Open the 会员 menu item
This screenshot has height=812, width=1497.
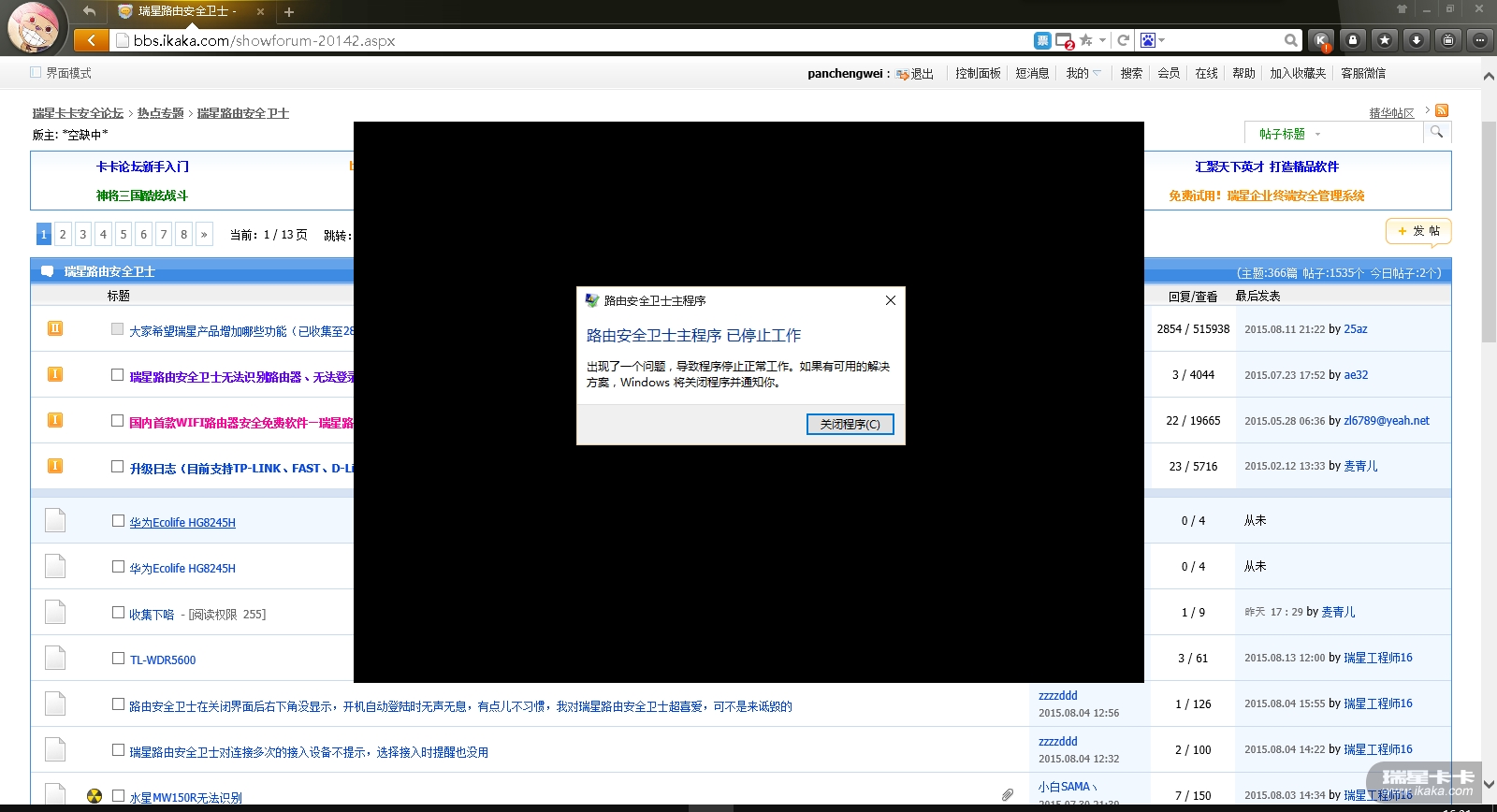pos(1170,73)
